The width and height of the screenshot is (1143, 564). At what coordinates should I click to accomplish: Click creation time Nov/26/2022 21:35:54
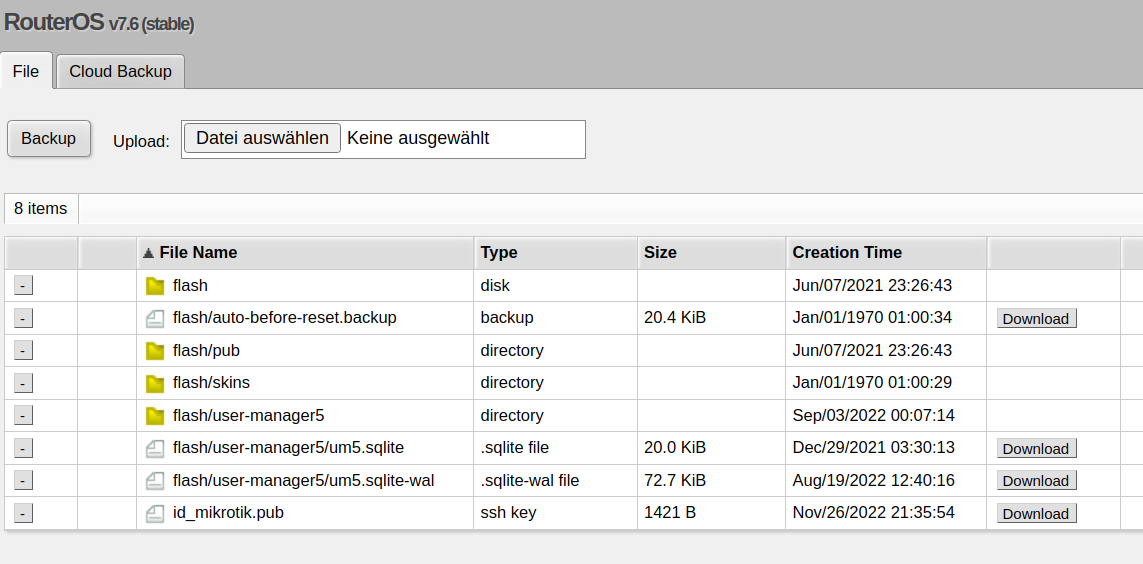(x=873, y=513)
